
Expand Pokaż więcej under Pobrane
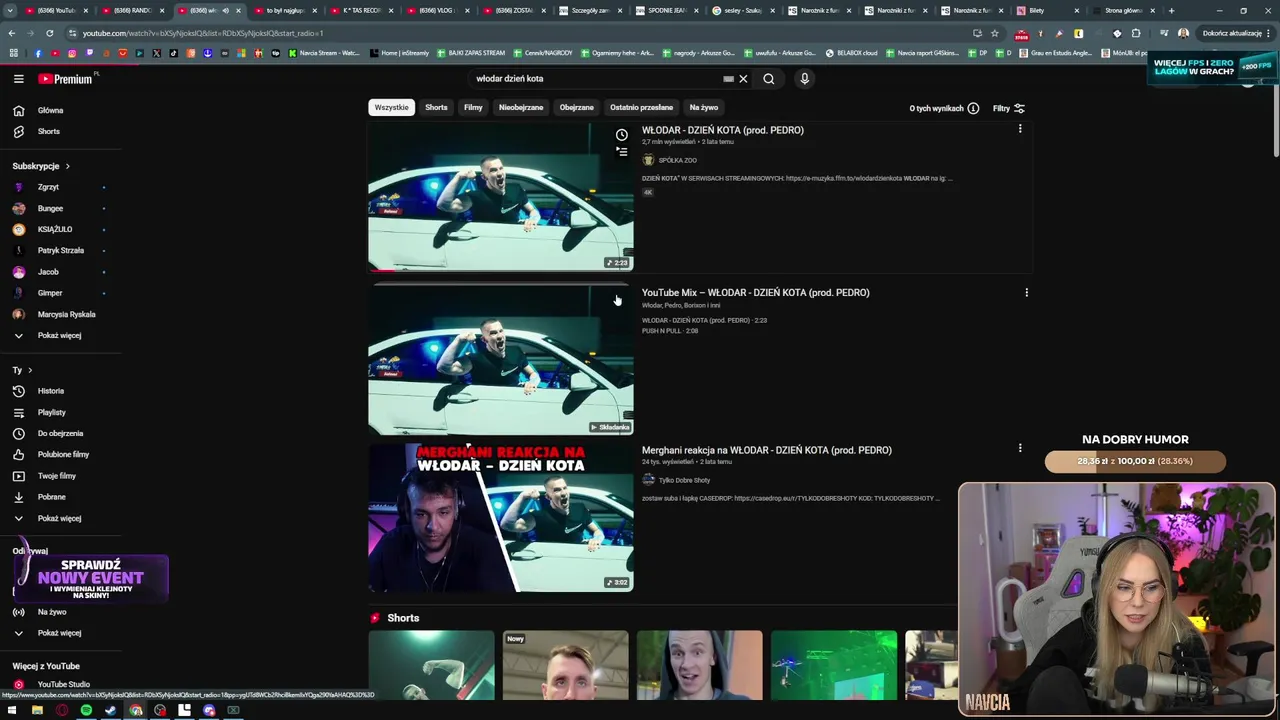(60, 518)
